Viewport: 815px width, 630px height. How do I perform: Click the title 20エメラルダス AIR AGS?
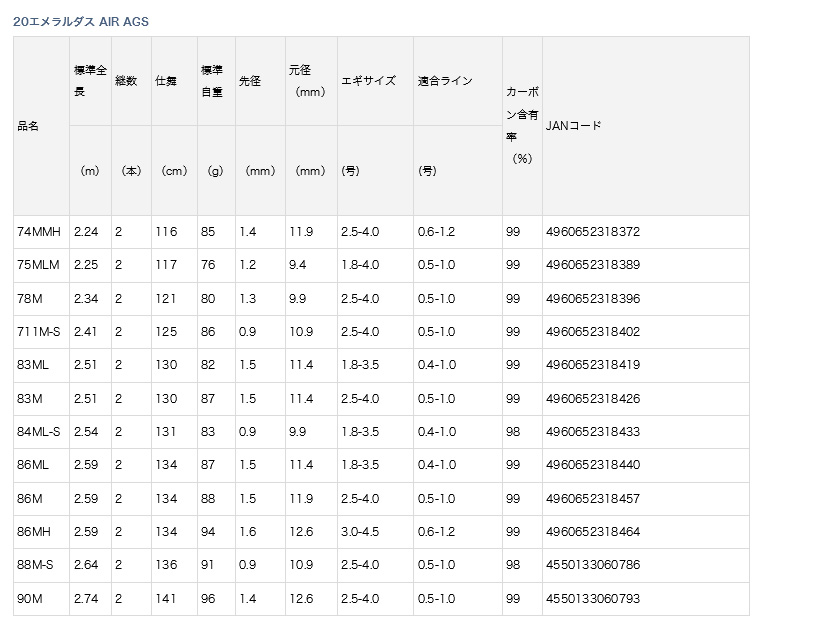pos(81,21)
